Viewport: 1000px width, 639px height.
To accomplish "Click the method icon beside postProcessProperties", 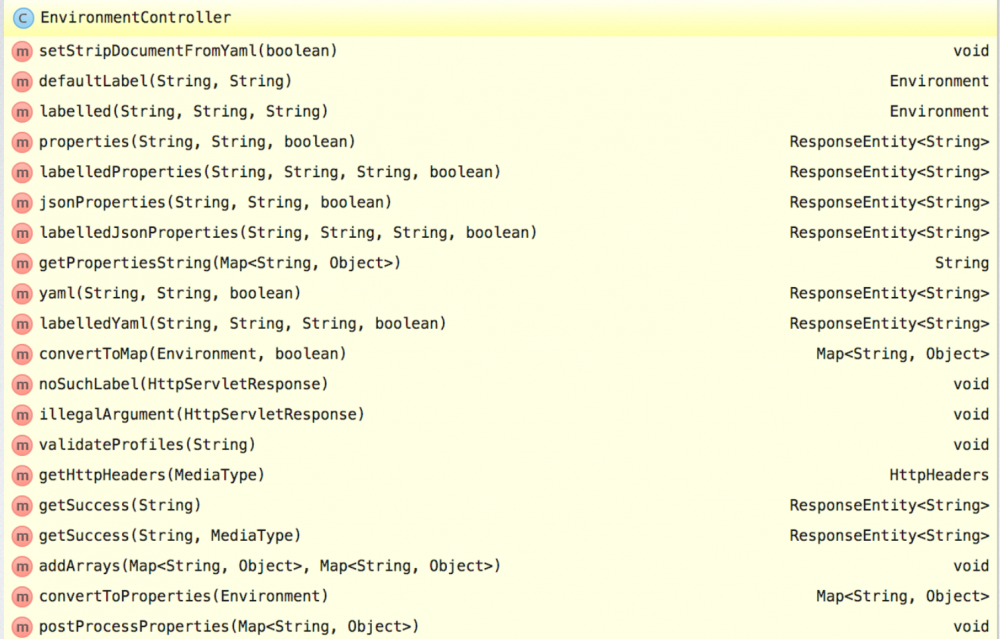I will coord(21,626).
